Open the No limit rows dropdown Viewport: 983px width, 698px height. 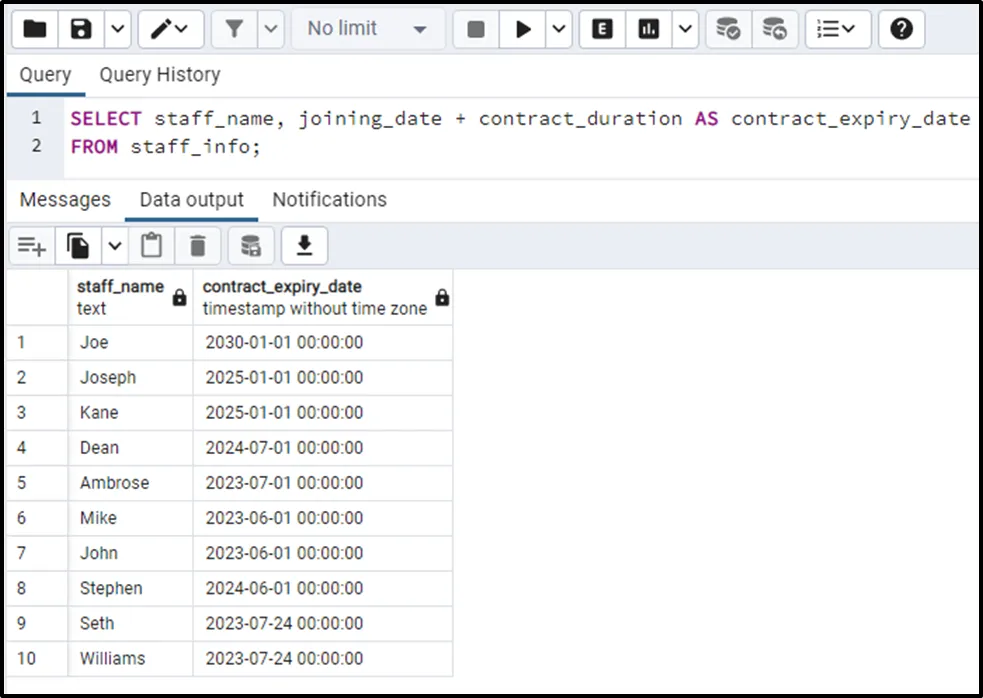367,29
